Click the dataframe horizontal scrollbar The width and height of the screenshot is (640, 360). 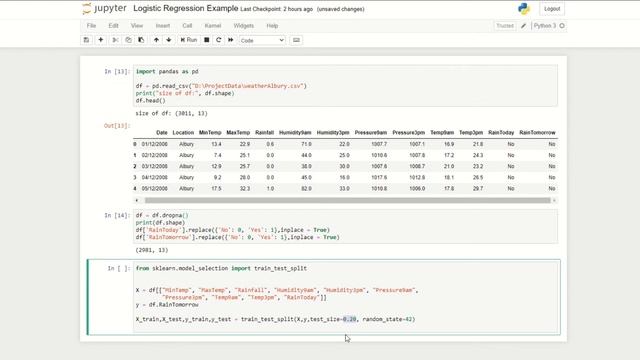click(x=347, y=200)
